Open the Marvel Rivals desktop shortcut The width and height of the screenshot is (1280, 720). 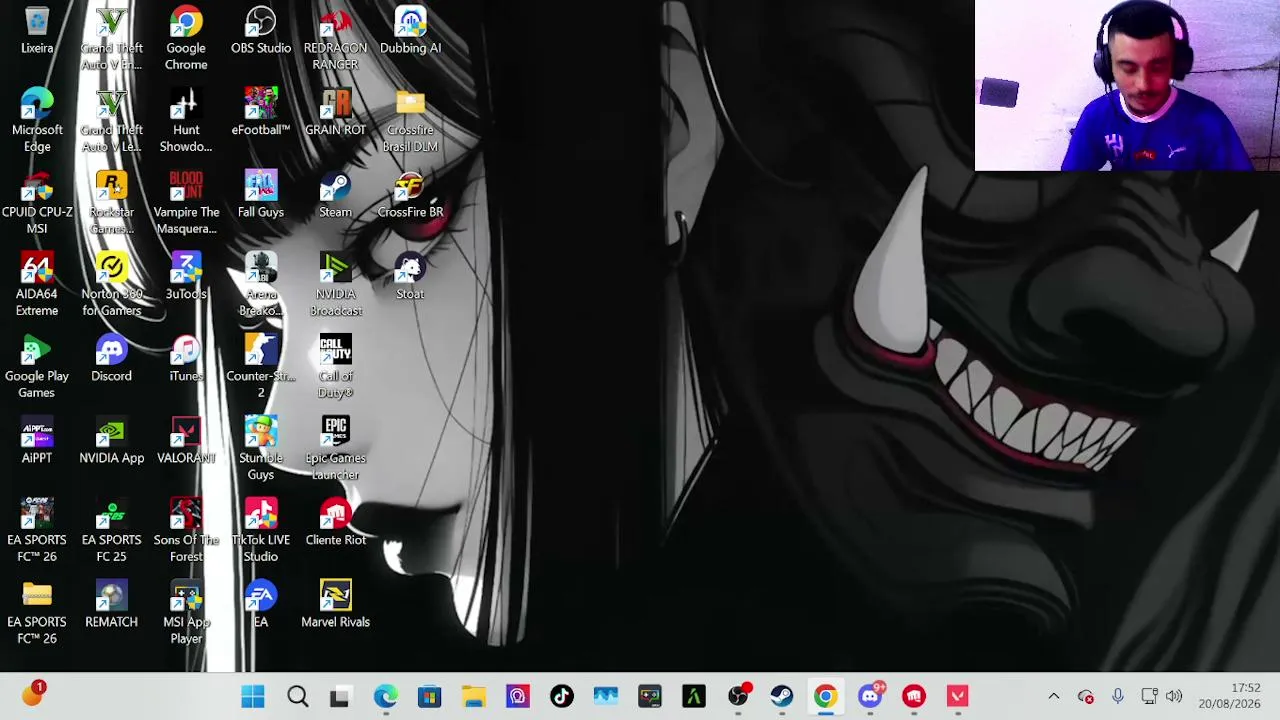click(335, 605)
